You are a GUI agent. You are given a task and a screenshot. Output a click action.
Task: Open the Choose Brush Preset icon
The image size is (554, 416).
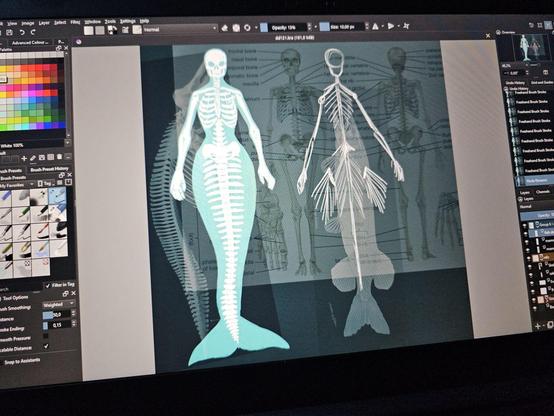point(137,29)
